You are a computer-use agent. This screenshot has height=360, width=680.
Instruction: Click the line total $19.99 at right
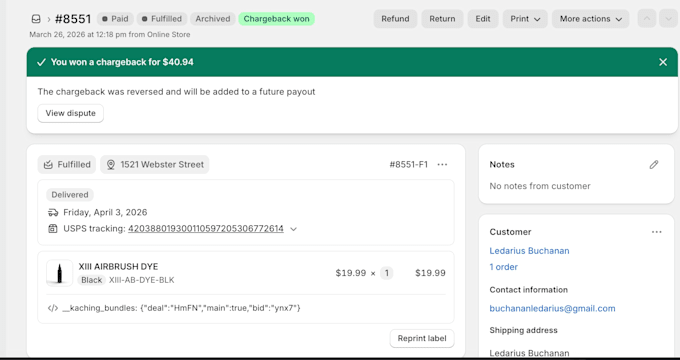tap(430, 273)
